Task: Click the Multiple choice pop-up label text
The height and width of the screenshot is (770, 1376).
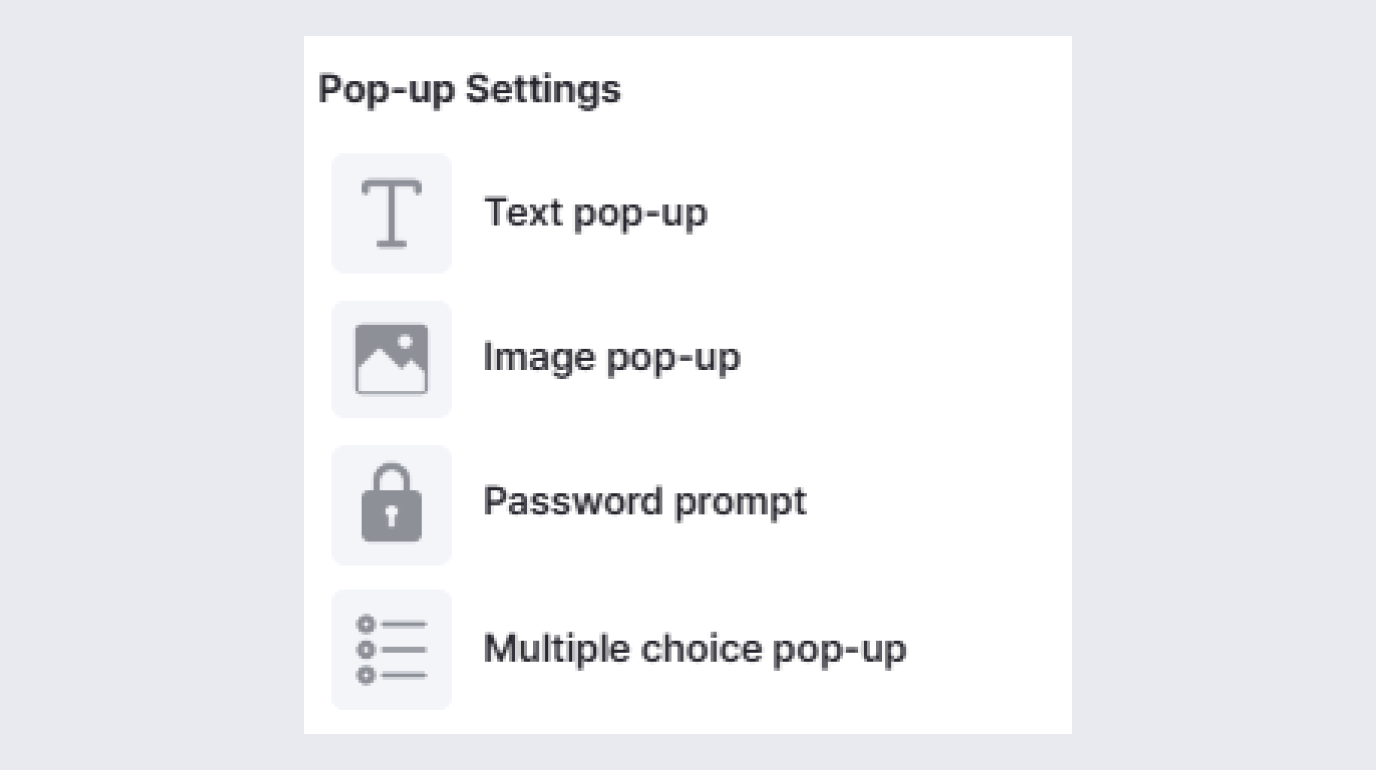Action: [694, 648]
